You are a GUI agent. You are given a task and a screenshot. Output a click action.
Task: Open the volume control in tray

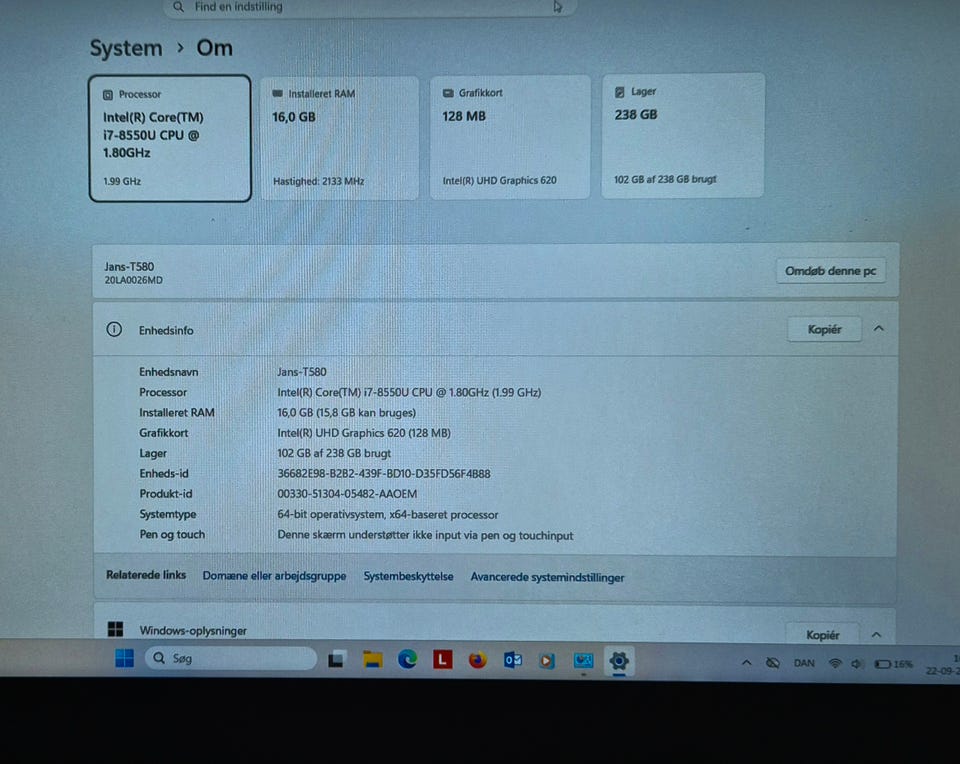[856, 664]
